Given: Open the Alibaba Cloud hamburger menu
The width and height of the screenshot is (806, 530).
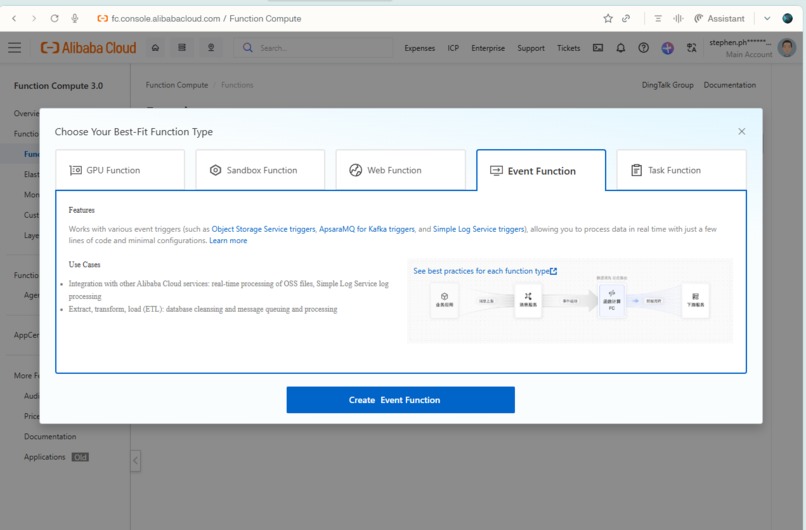Looking at the screenshot, I should (x=14, y=48).
